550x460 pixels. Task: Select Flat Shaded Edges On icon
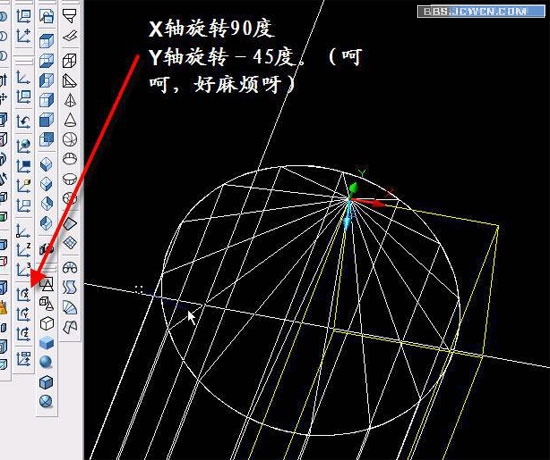[46, 382]
